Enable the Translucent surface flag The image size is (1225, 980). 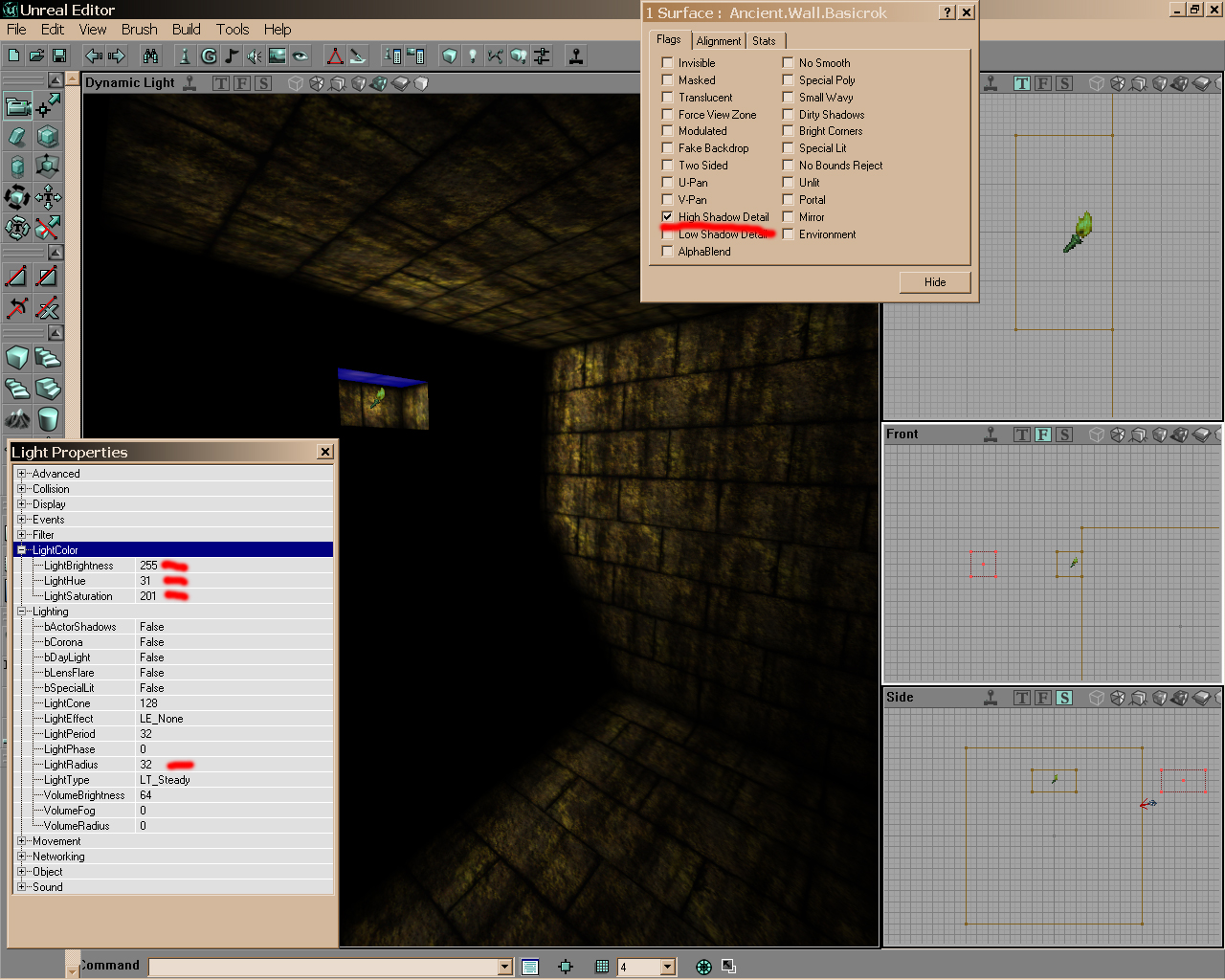coord(668,98)
